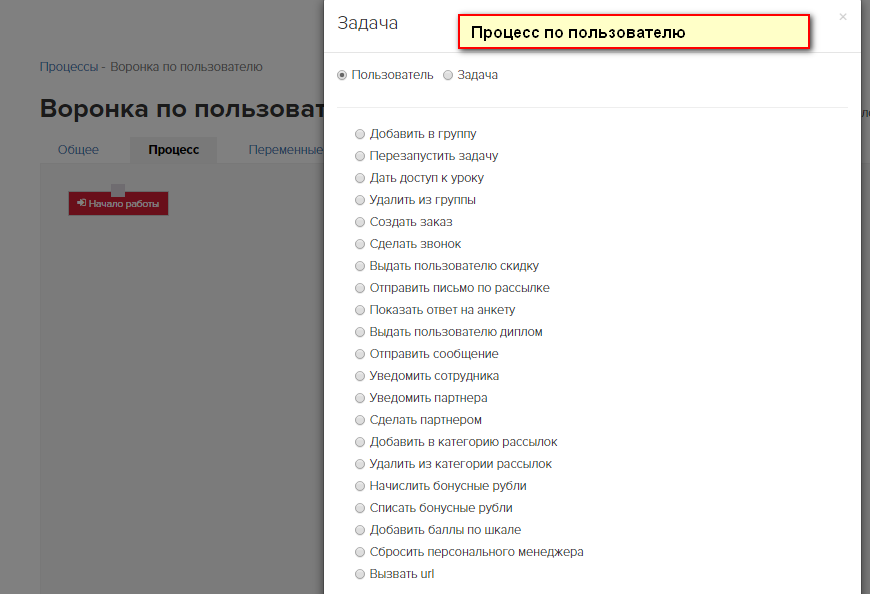Image resolution: width=870 pixels, height=594 pixels.
Task: Choose Дать доступ к уроку action
Action: click(x=360, y=178)
